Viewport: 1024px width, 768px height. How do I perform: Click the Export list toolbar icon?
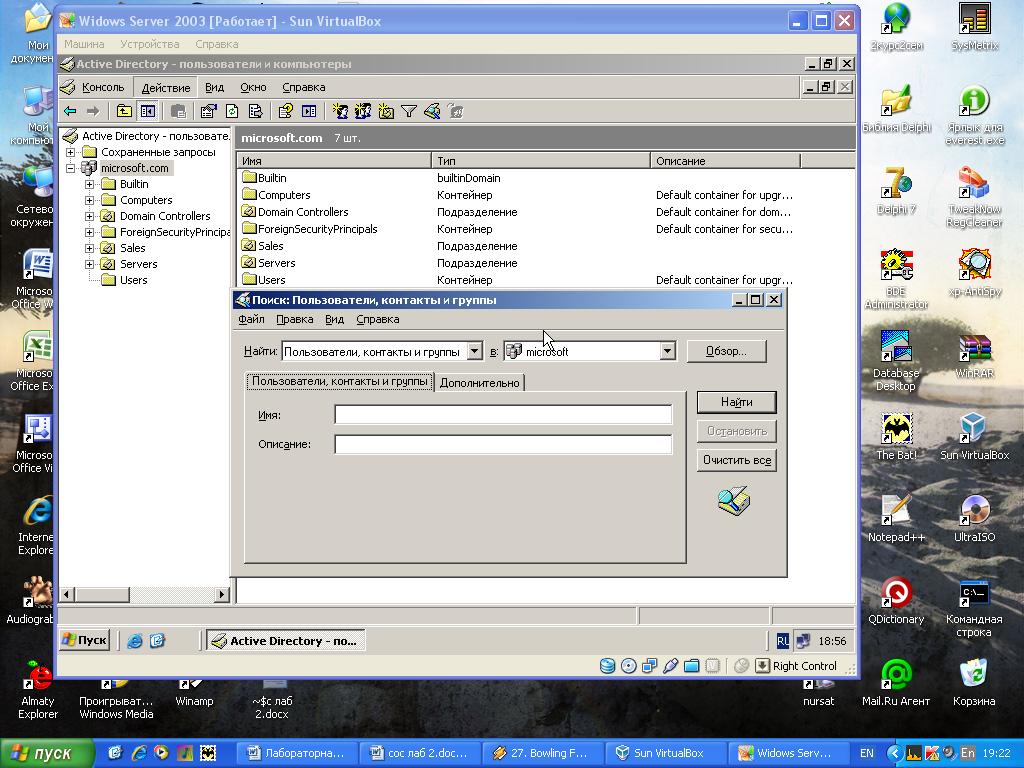[x=255, y=112]
